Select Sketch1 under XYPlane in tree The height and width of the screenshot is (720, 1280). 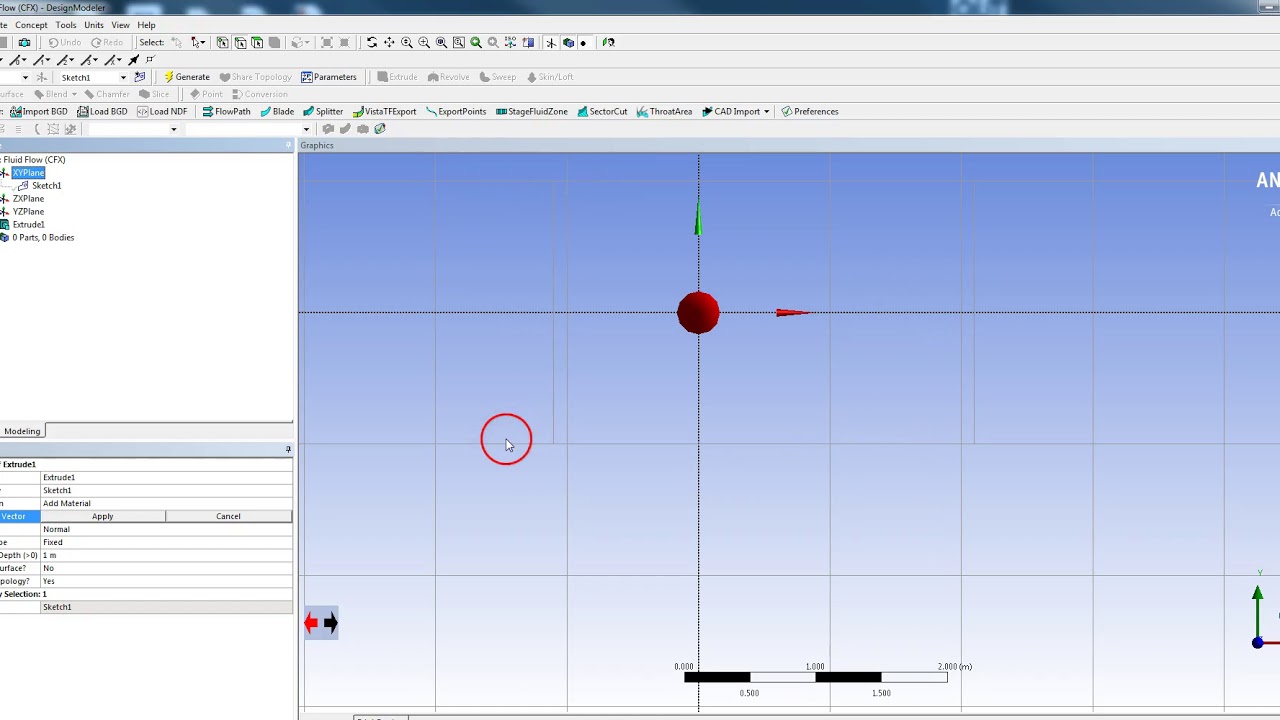click(46, 186)
